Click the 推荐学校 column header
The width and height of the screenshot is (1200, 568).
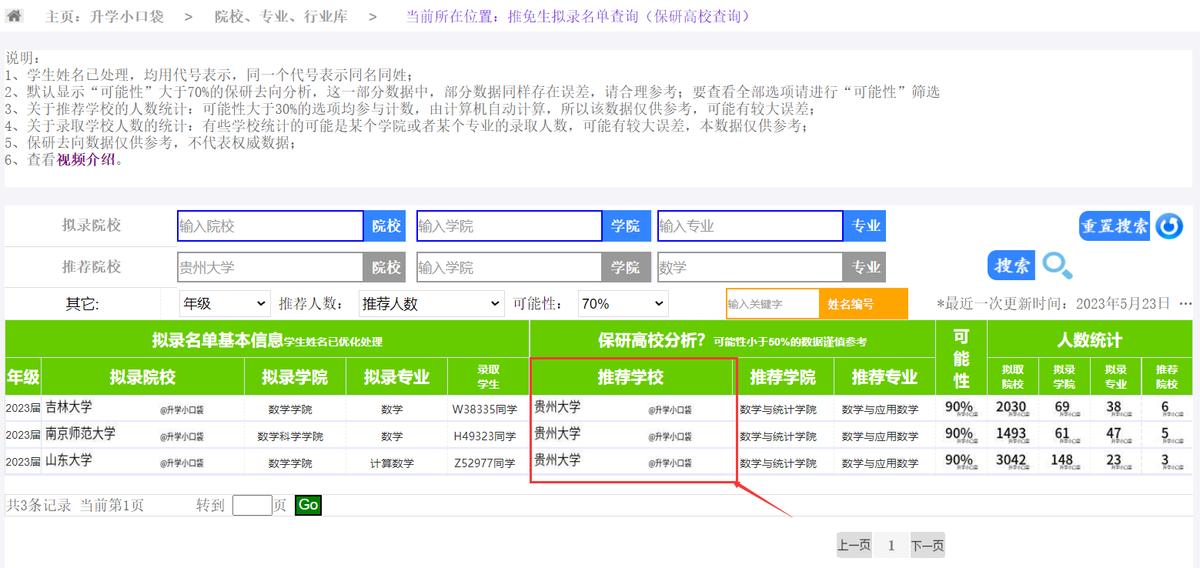pos(631,377)
